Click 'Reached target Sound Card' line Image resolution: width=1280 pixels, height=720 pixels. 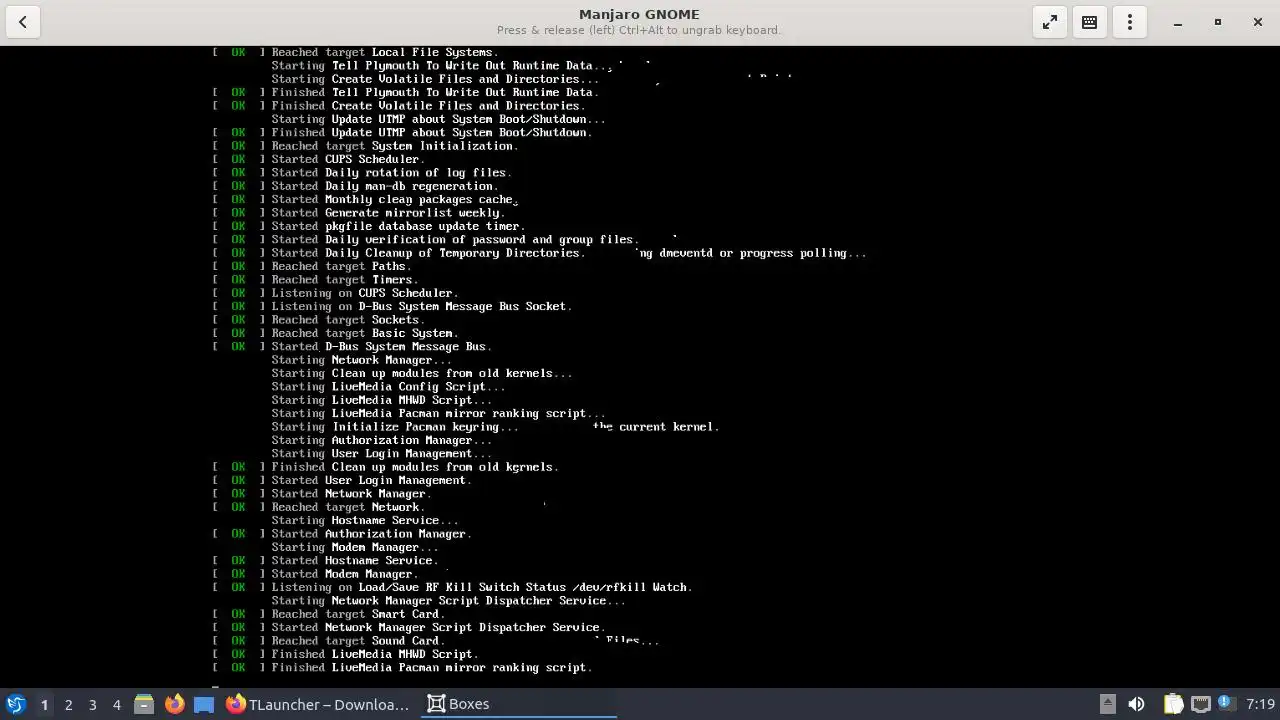328,641
